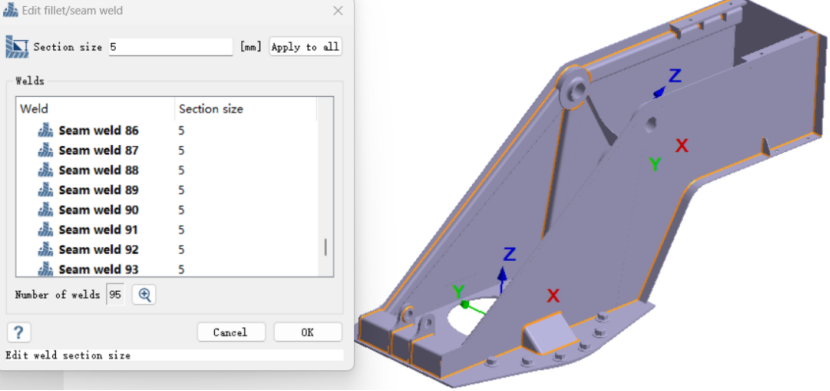This screenshot has height=391, width=830.
Task: Close the Edit fillet/seam weld dialog
Action: (338, 11)
